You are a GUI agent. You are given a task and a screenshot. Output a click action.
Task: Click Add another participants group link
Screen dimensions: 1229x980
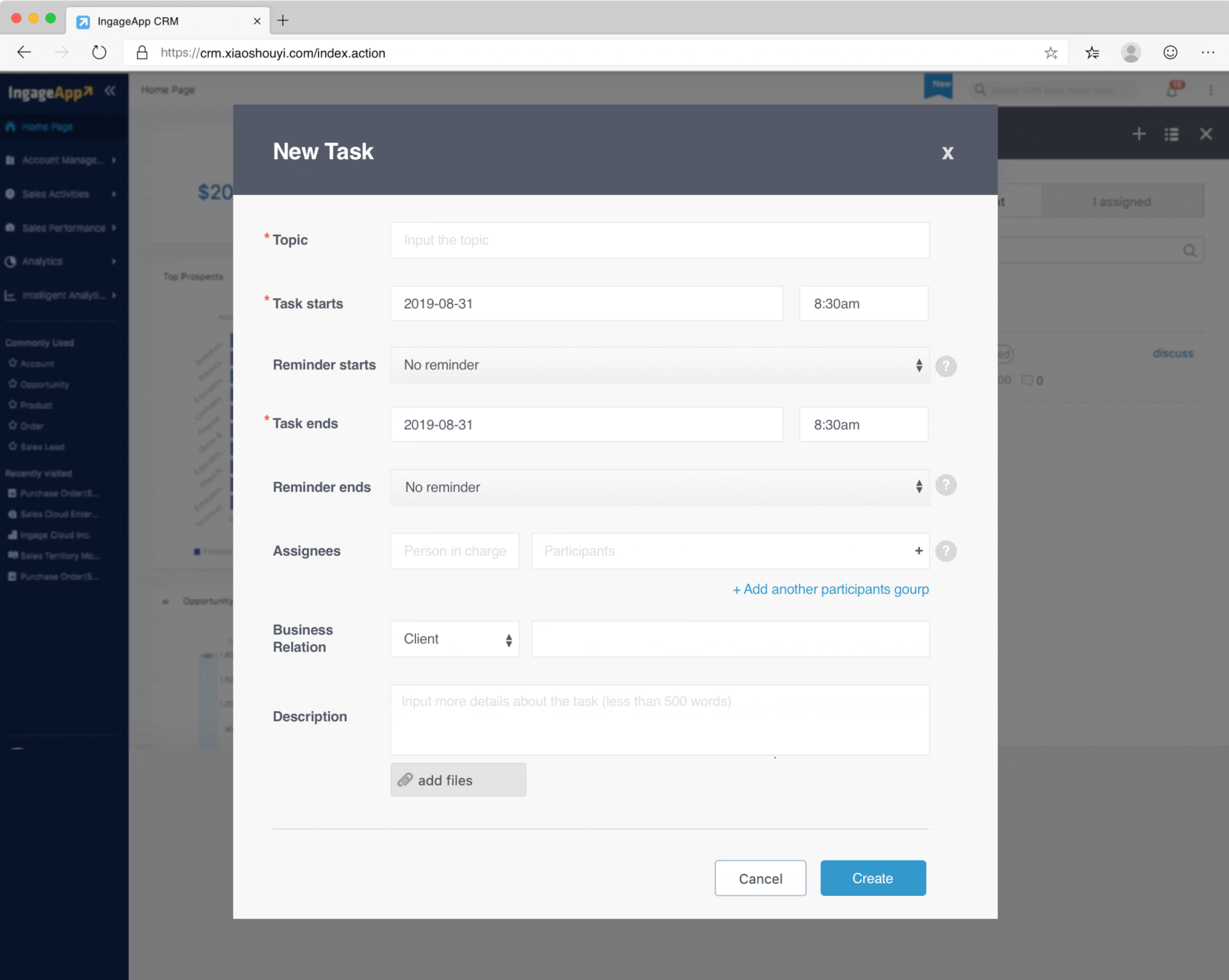coord(830,589)
